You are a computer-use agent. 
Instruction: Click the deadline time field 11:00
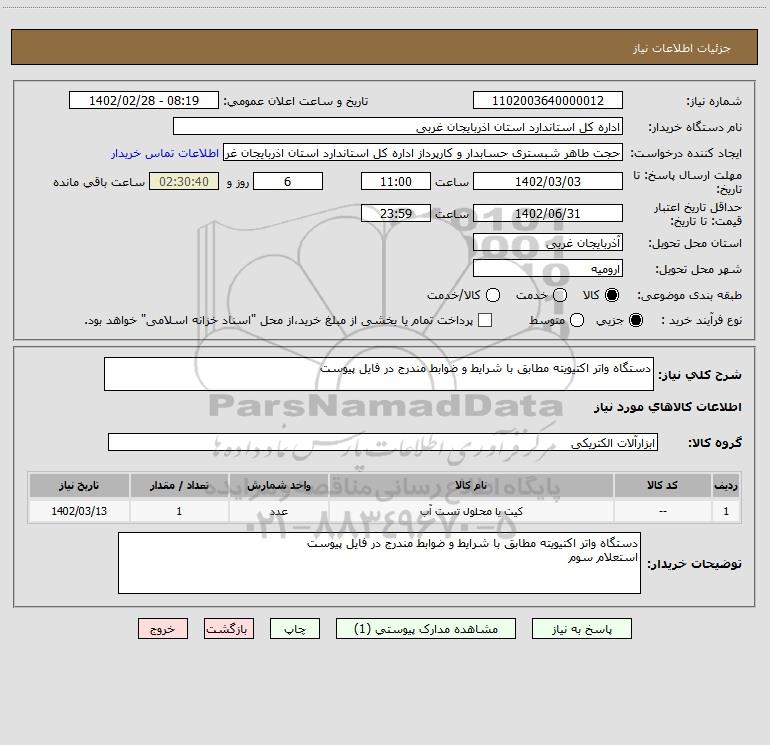[x=396, y=181]
